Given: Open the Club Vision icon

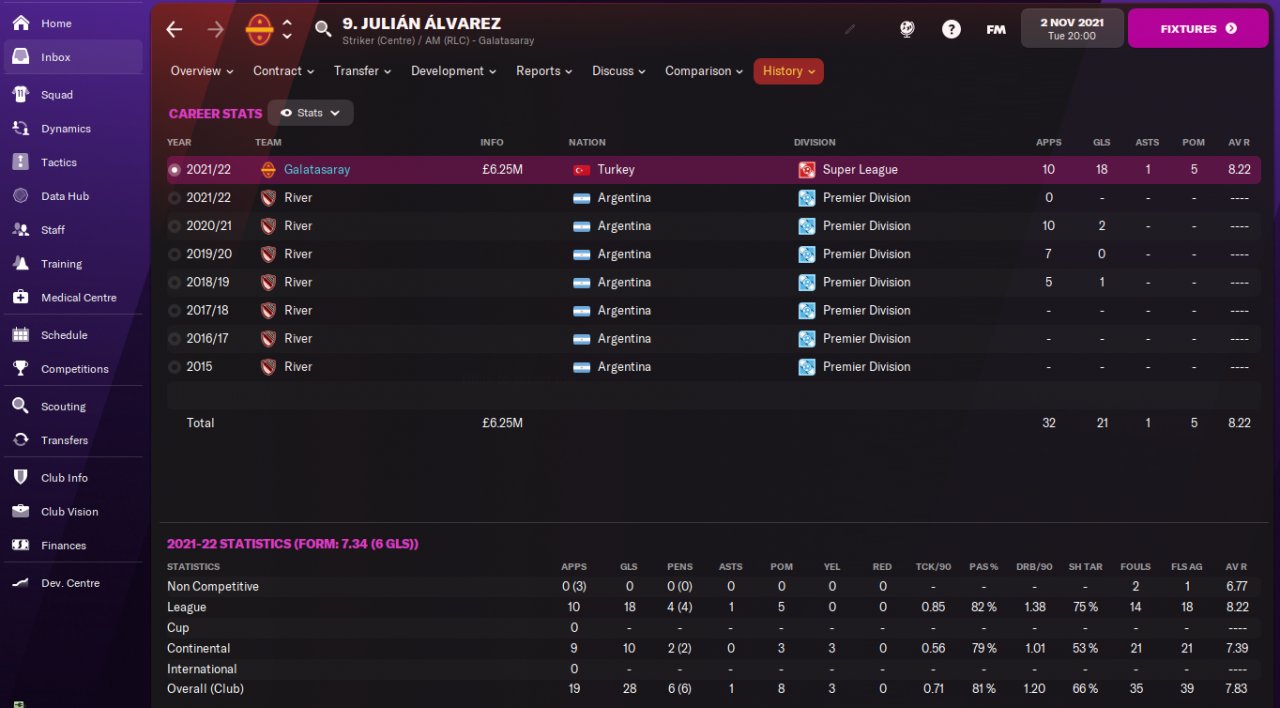Looking at the screenshot, I should [x=20, y=512].
